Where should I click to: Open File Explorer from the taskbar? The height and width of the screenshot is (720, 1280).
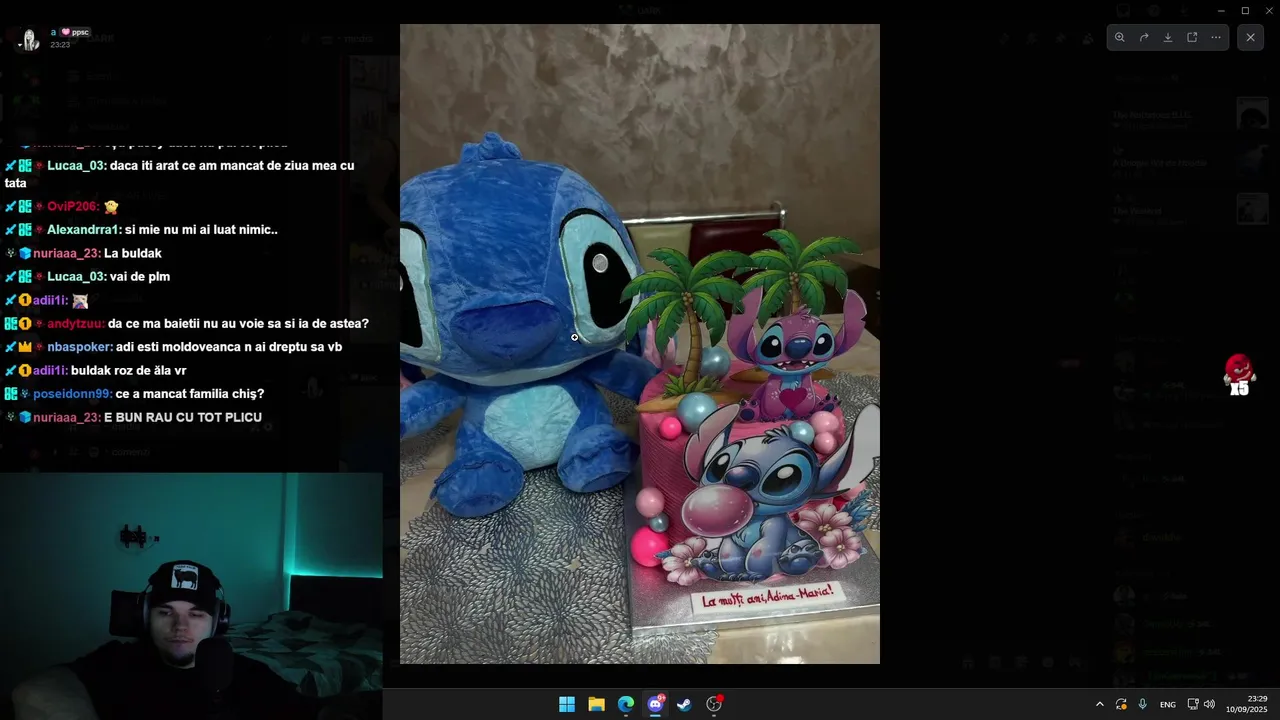point(596,704)
